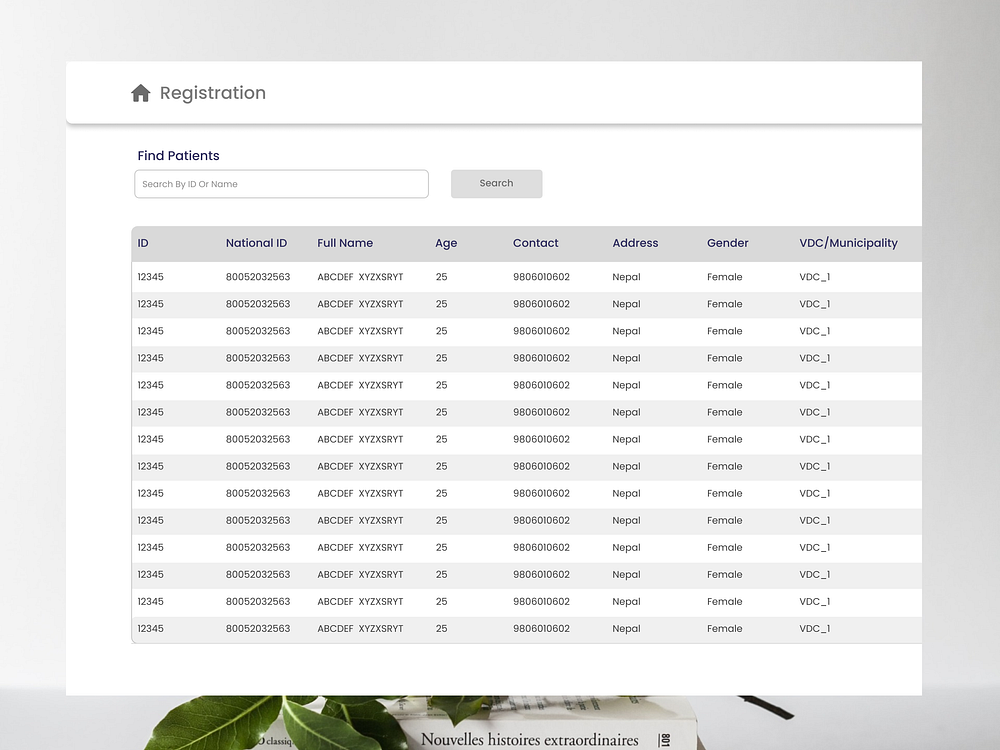This screenshot has height=750, width=1000.
Task: Click the name ABCDEF XYZXSRYT in row three
Action: click(x=360, y=331)
